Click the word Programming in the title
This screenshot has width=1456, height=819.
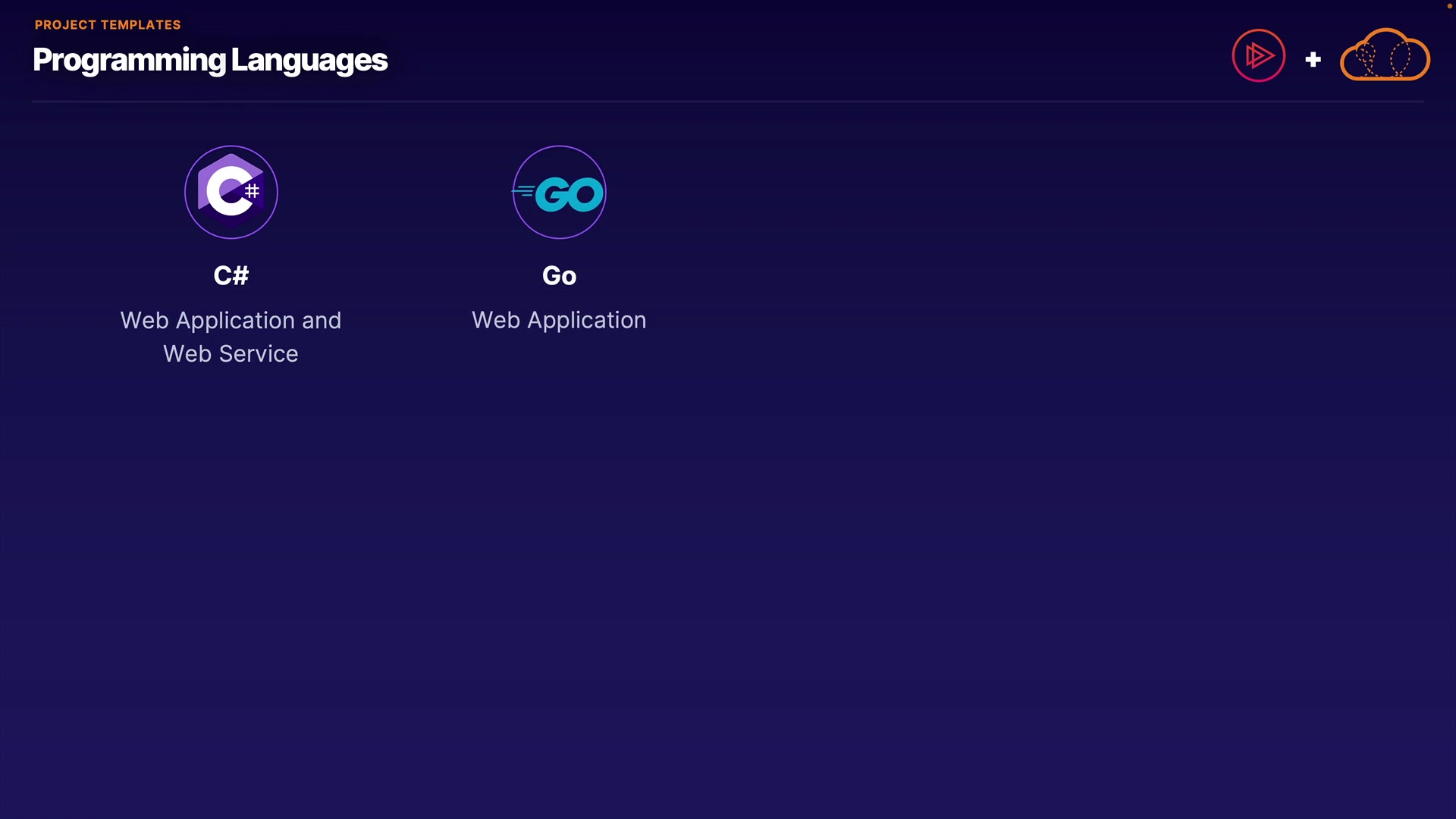[x=129, y=61]
